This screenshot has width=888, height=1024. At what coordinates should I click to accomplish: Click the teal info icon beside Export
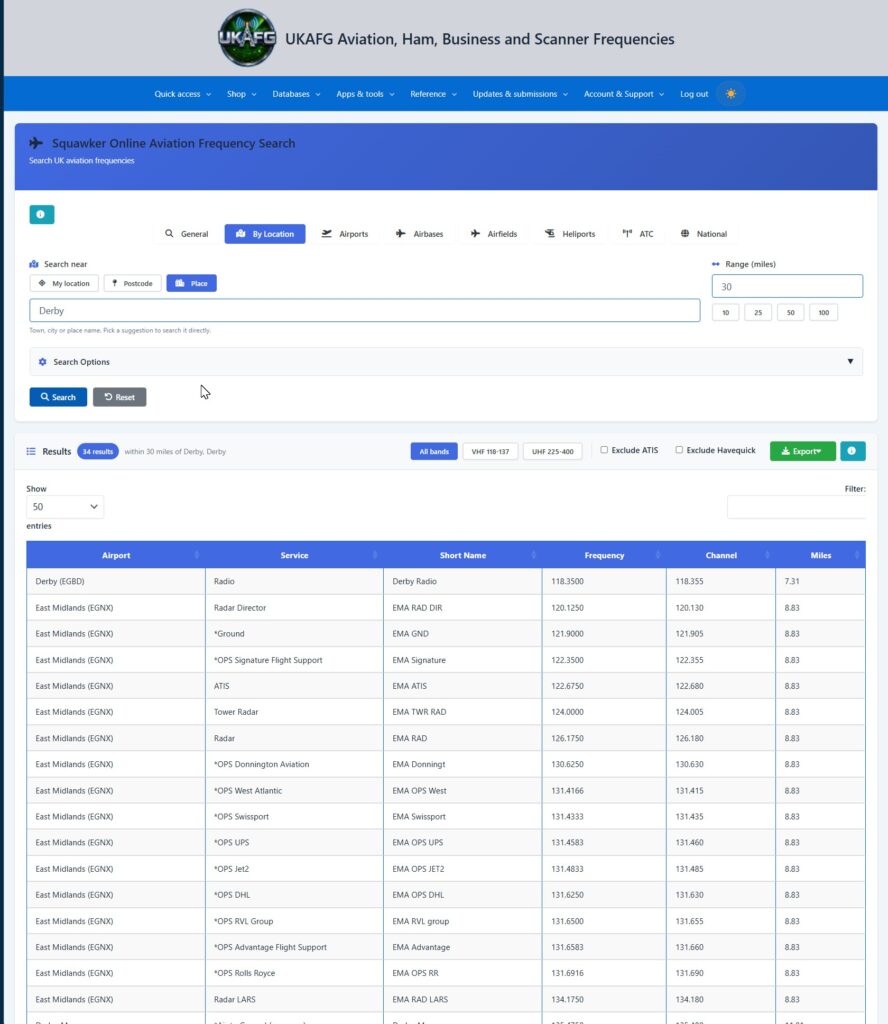point(852,451)
